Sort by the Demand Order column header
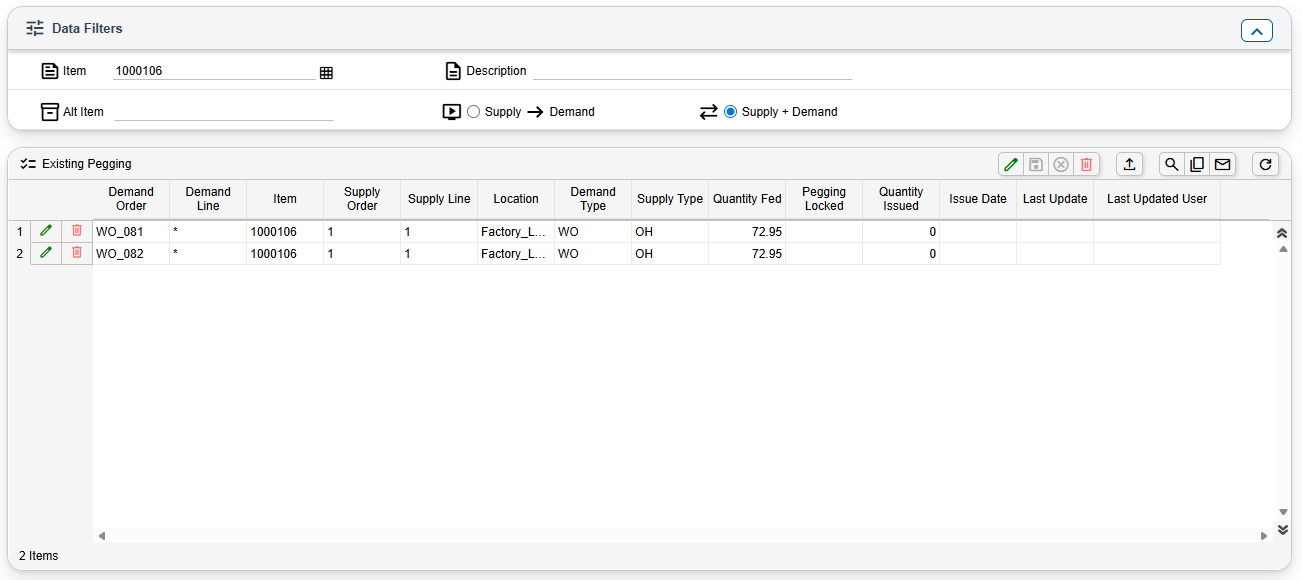Viewport: 1302px width, 580px height. click(x=131, y=199)
